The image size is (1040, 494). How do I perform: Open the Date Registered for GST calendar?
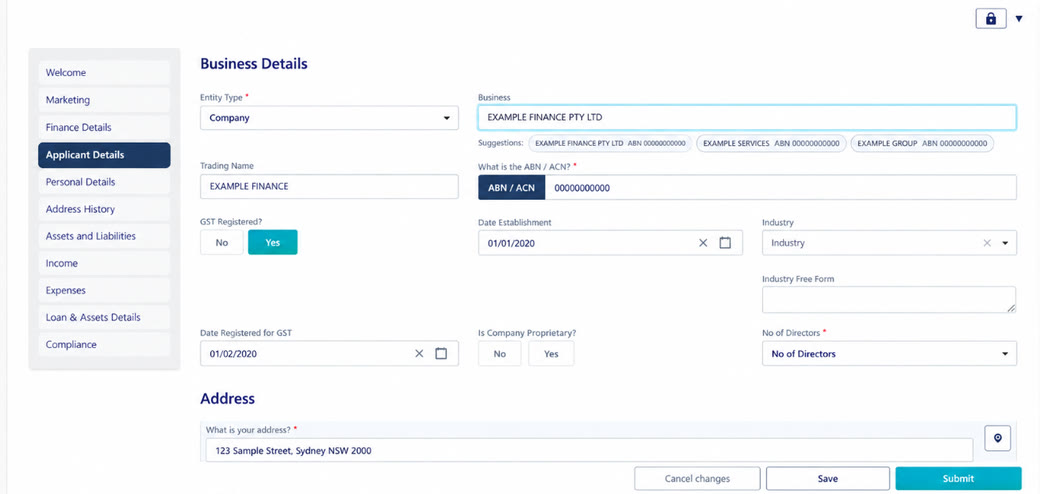(441, 353)
